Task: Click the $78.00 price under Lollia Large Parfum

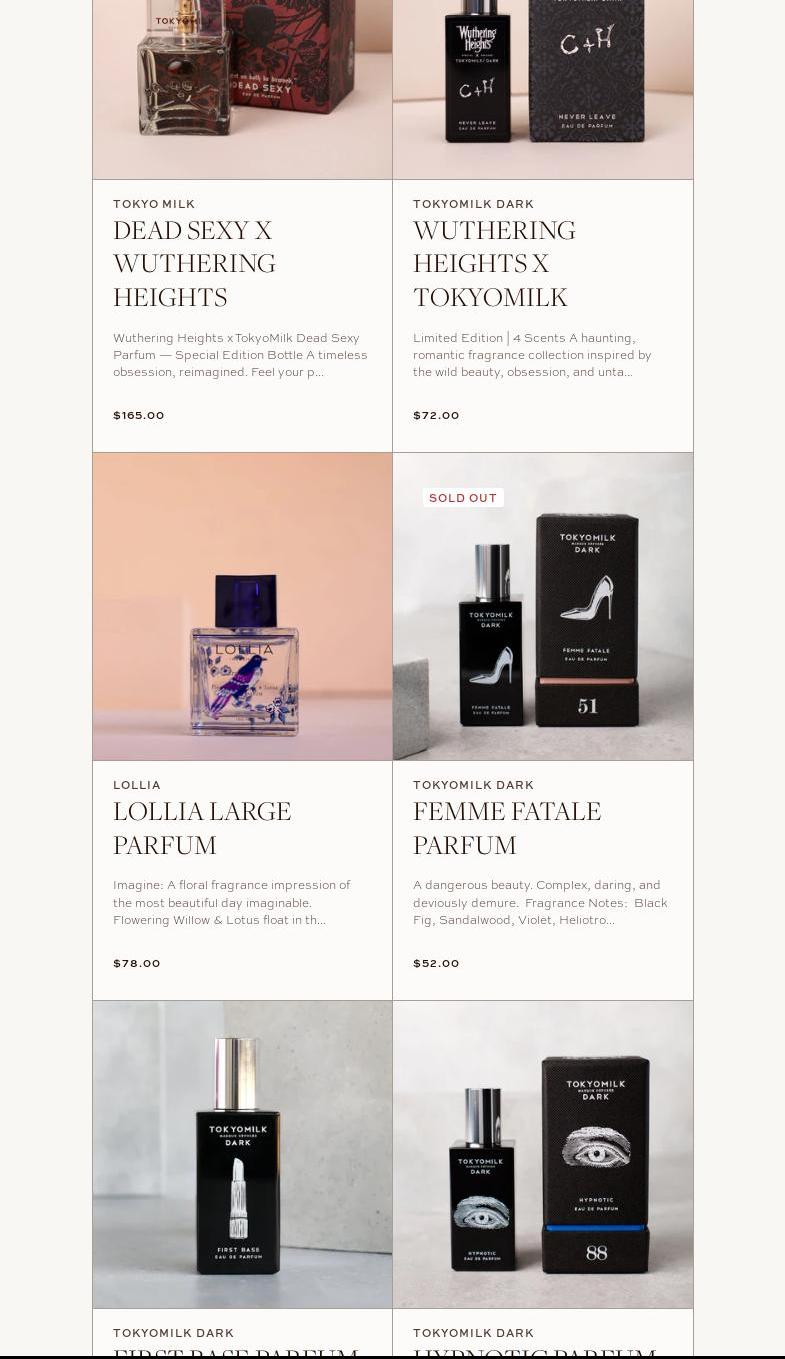Action: click(137, 963)
